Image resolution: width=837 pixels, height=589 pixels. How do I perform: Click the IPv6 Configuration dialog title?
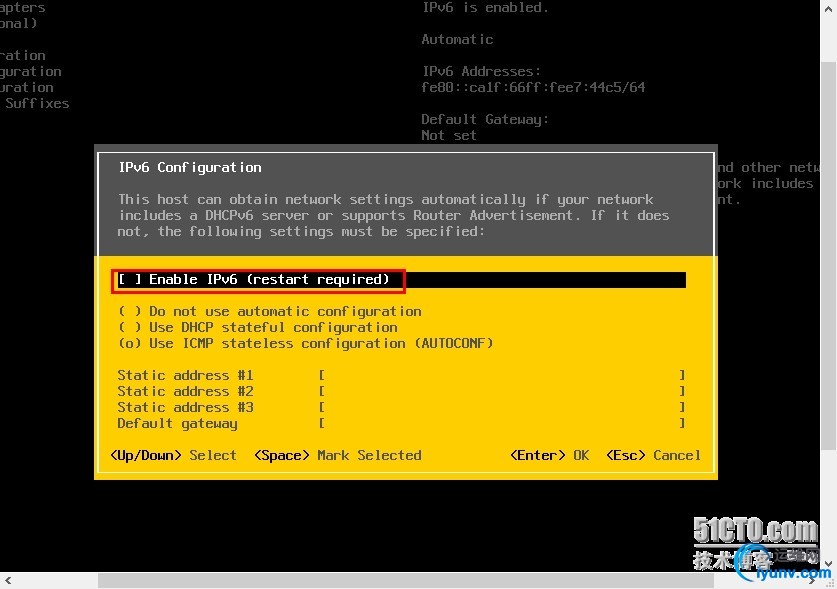[x=190, y=168]
